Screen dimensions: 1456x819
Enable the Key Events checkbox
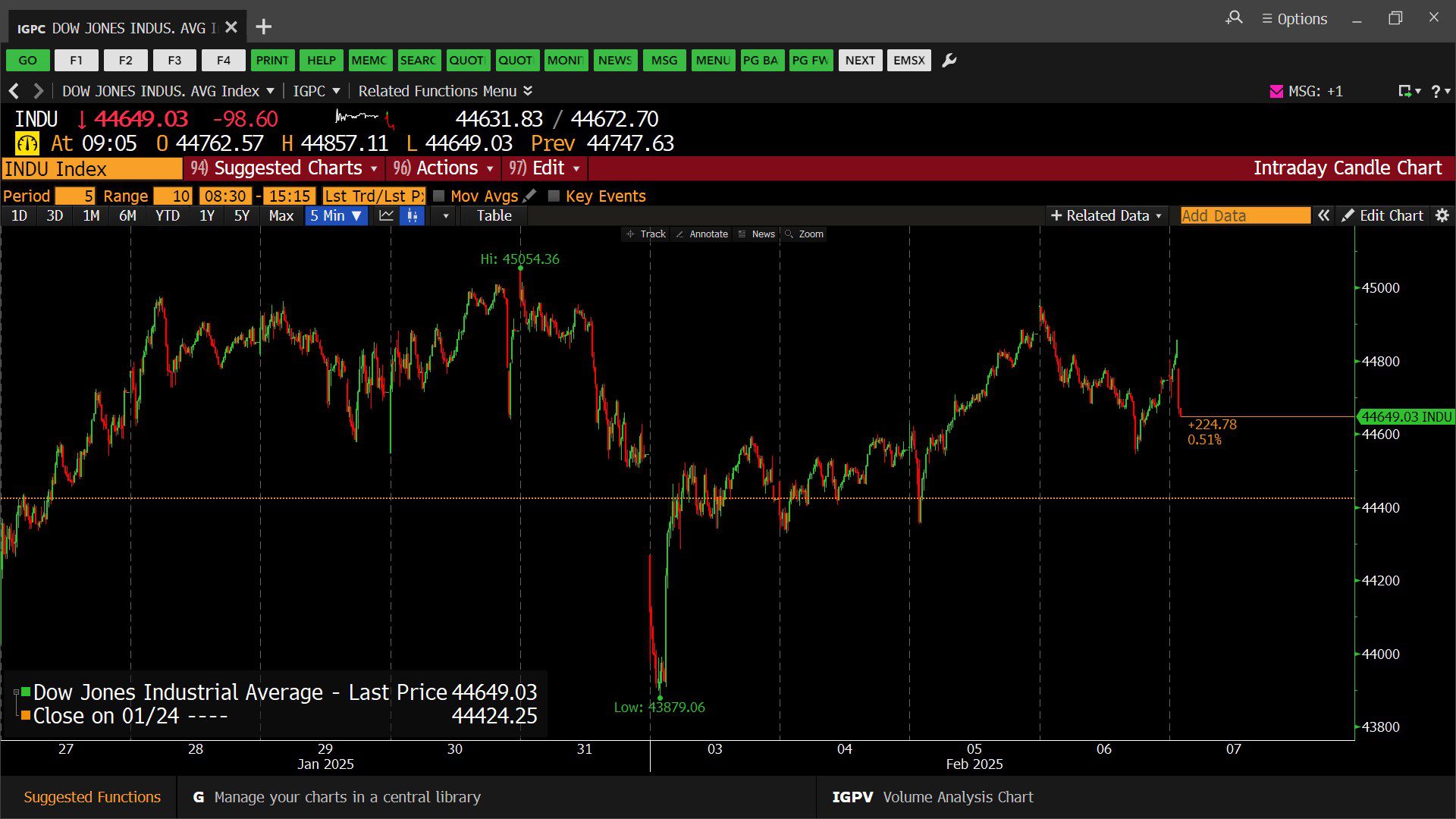click(x=554, y=196)
